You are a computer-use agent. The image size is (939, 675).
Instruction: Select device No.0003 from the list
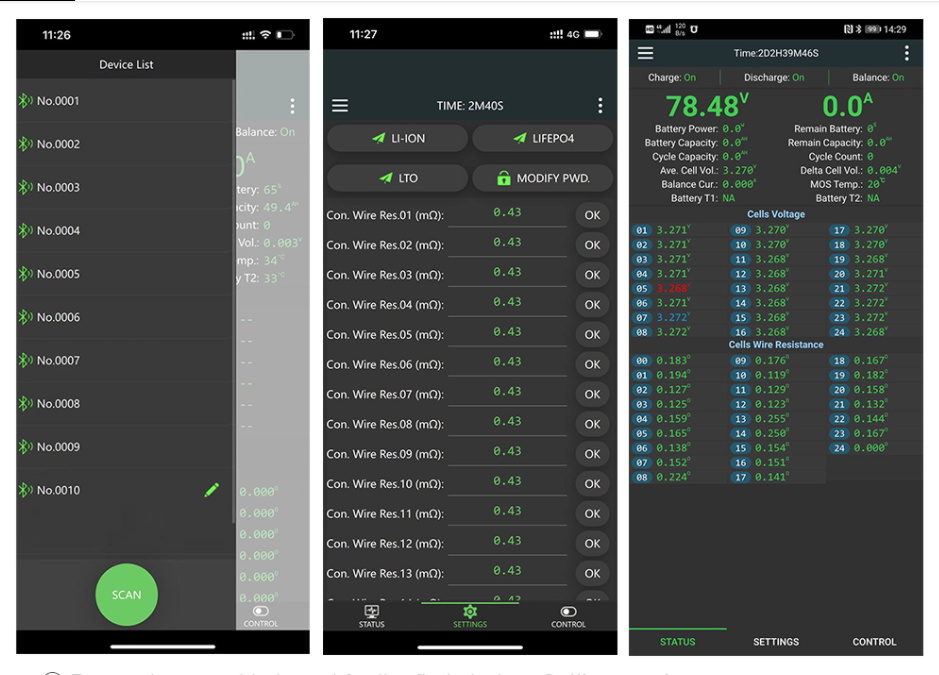pos(58,188)
